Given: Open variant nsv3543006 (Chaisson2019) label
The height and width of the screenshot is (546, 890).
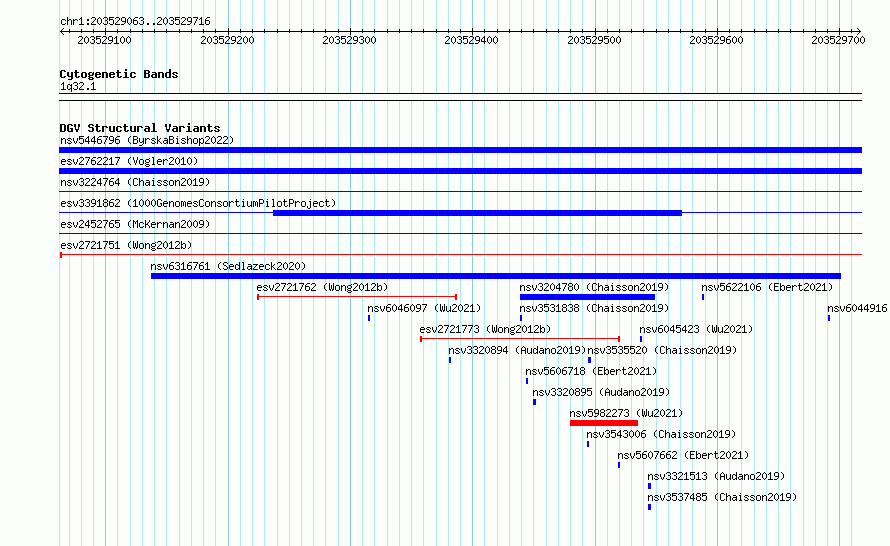Looking at the screenshot, I should [661, 434].
